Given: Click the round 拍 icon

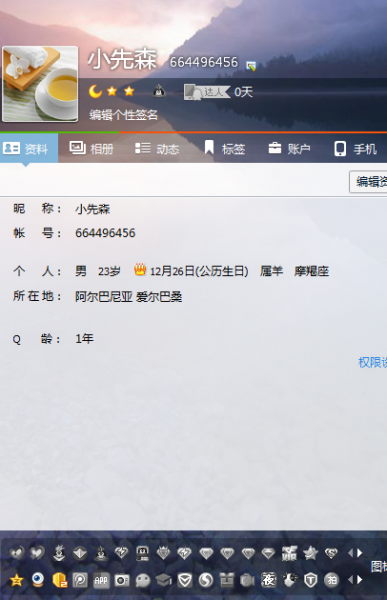Looking at the screenshot, I should click(331, 580).
